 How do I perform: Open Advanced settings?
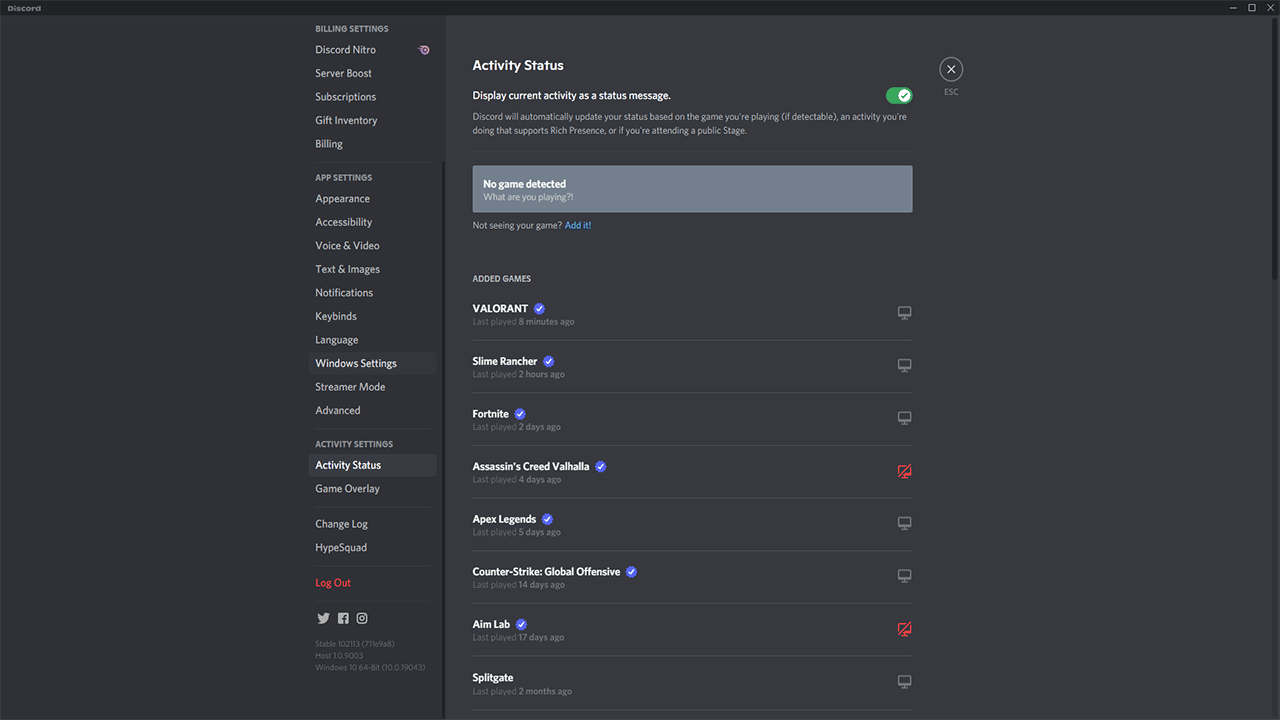point(372,410)
